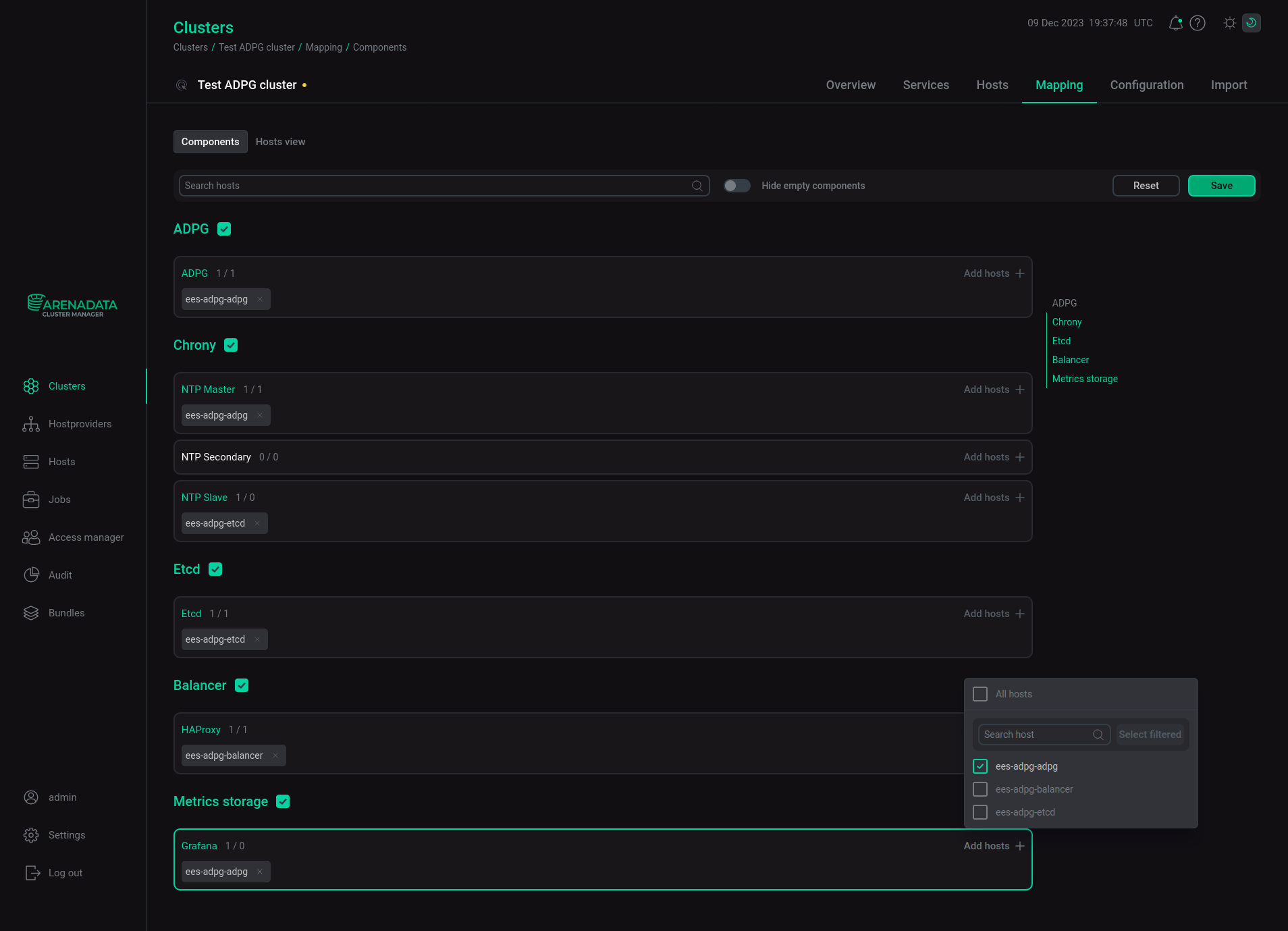Add hosts to Grafana component
1288x931 pixels.
[x=994, y=846]
